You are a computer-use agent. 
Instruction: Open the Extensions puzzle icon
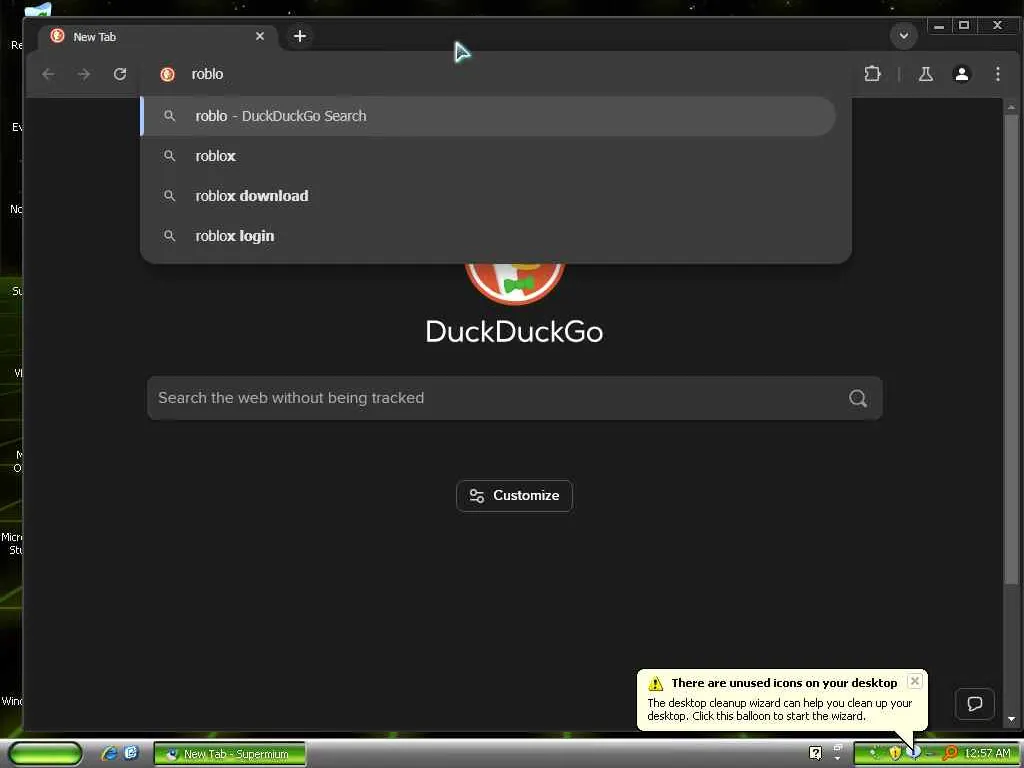coord(872,74)
